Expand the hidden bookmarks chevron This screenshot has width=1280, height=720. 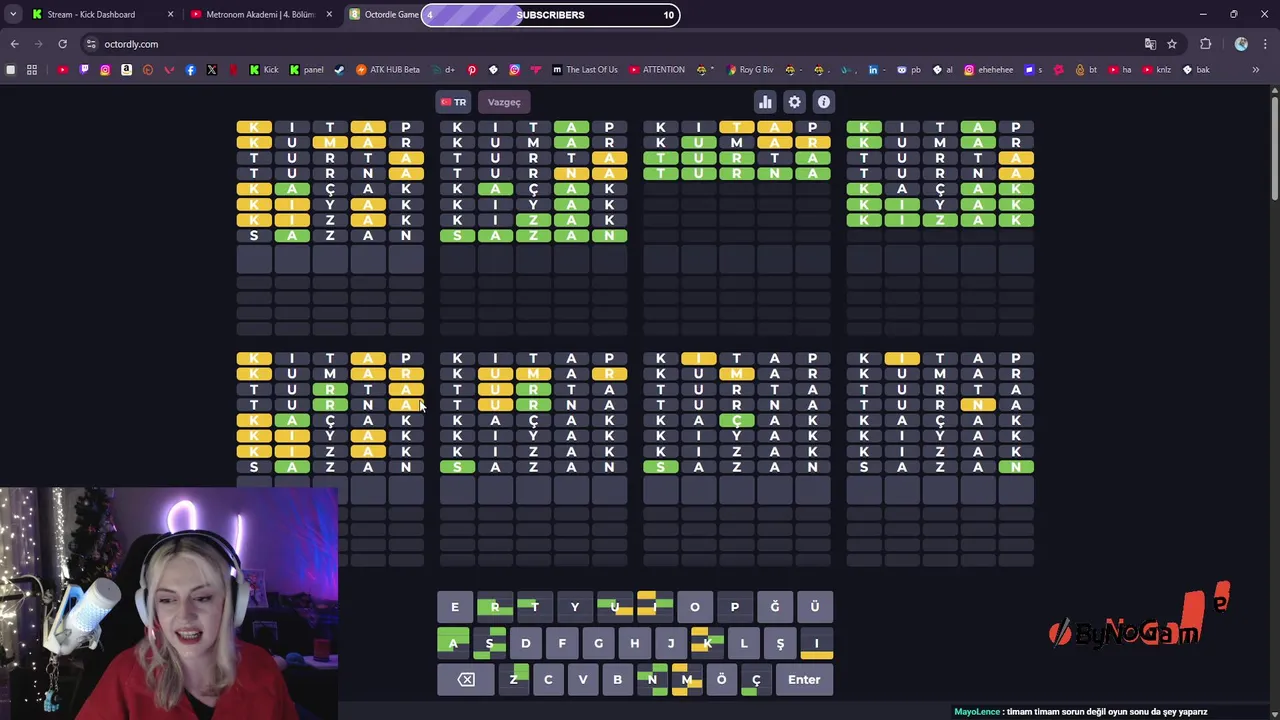click(x=1256, y=70)
